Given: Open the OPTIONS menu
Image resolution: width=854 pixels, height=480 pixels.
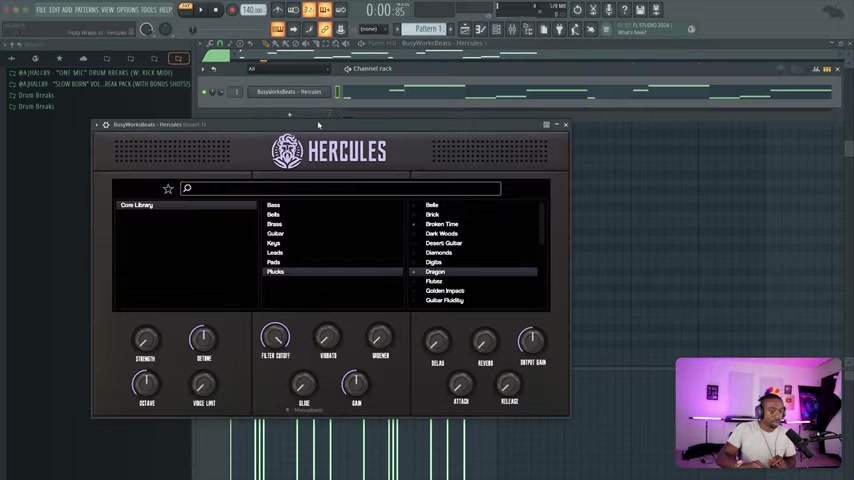Looking at the screenshot, I should pos(127,10).
